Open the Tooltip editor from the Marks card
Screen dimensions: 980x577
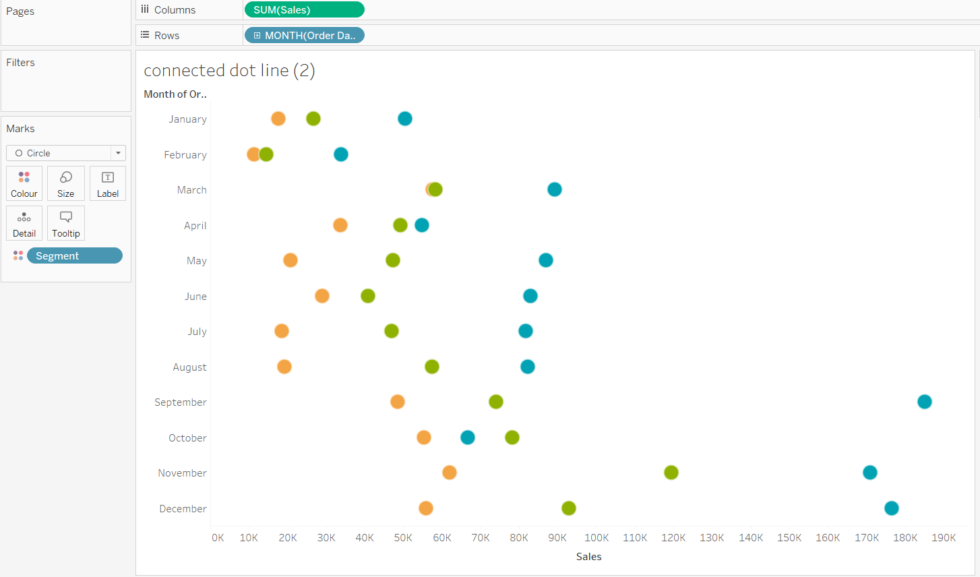65,222
